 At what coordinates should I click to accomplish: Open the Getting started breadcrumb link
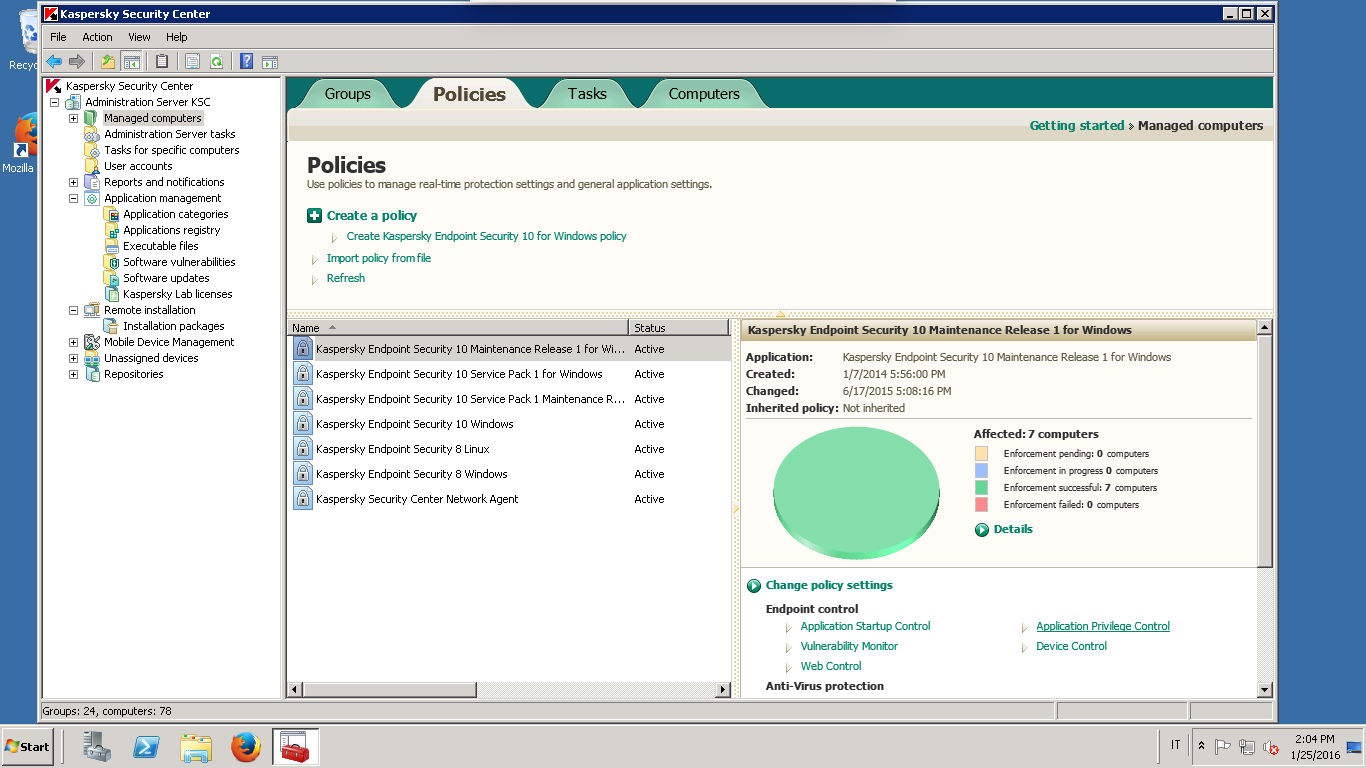coord(1077,126)
